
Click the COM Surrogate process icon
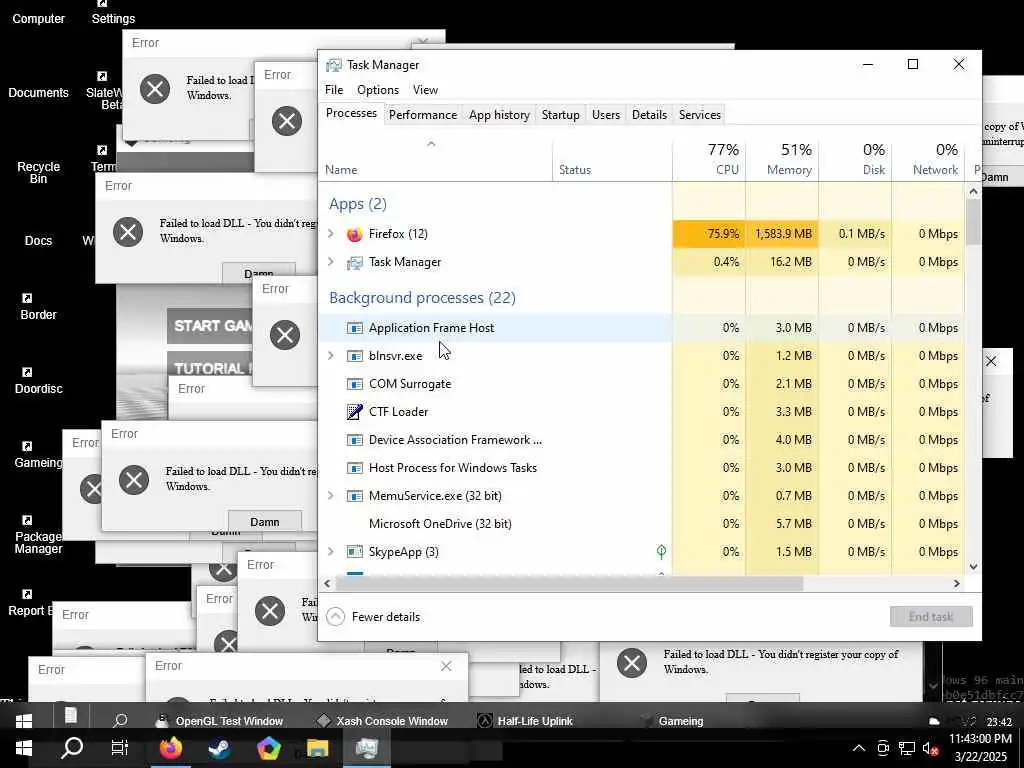(x=355, y=384)
